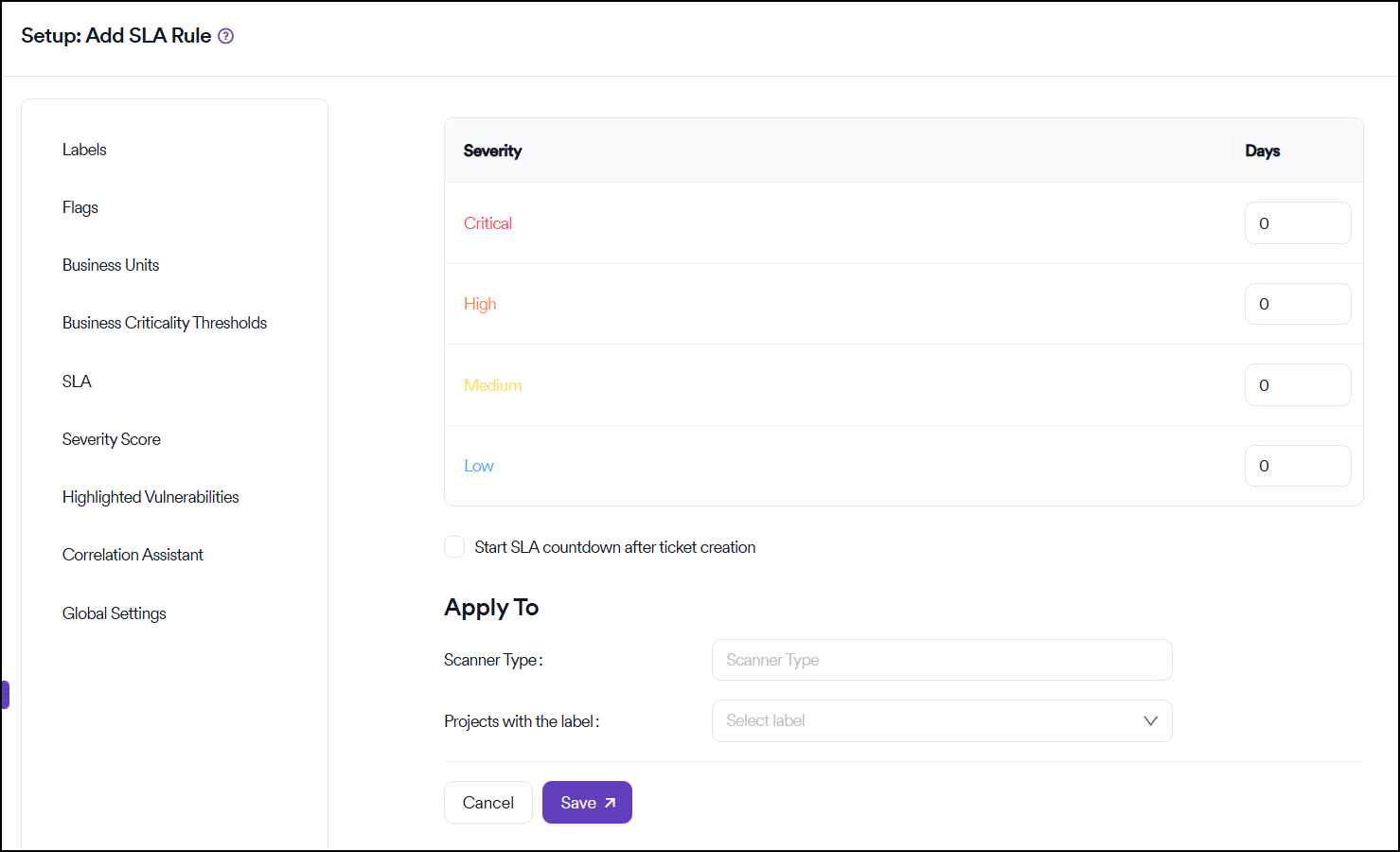
Task: Go to Highlighted Vulnerabilities
Action: pos(151,497)
